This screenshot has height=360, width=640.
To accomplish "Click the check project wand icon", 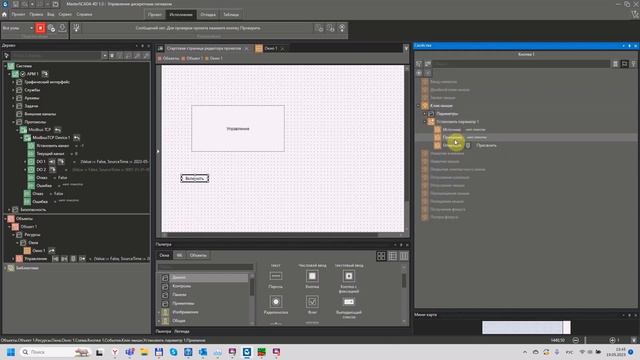I will coord(76,28).
